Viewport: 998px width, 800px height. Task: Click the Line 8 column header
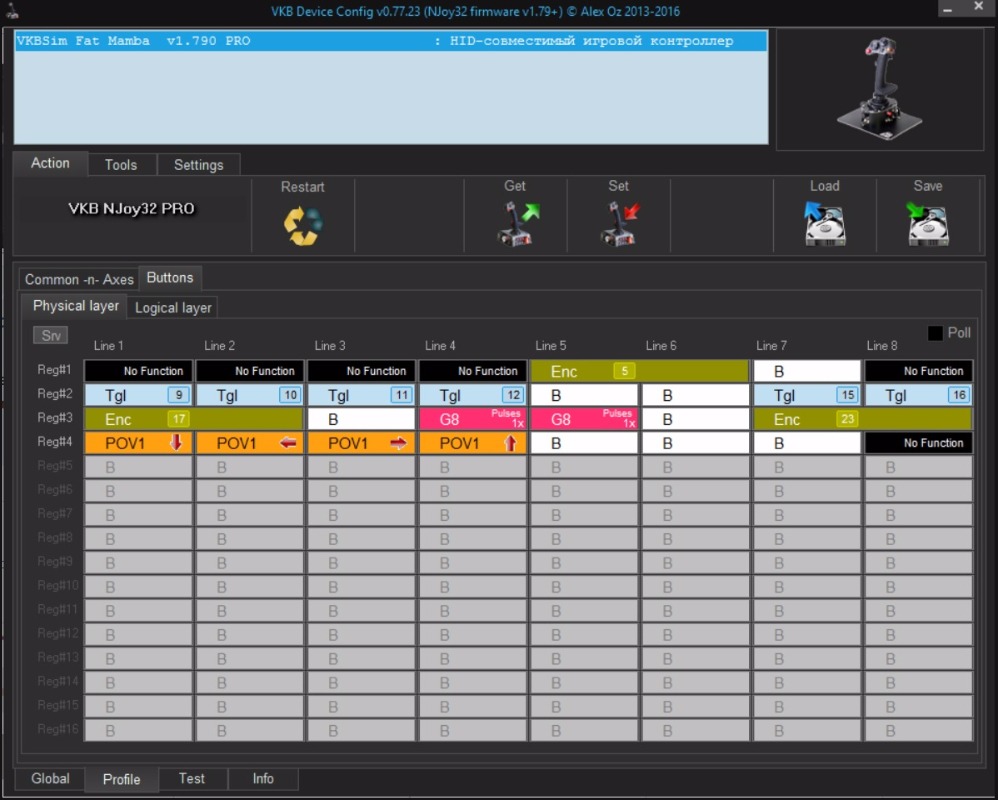[882, 346]
